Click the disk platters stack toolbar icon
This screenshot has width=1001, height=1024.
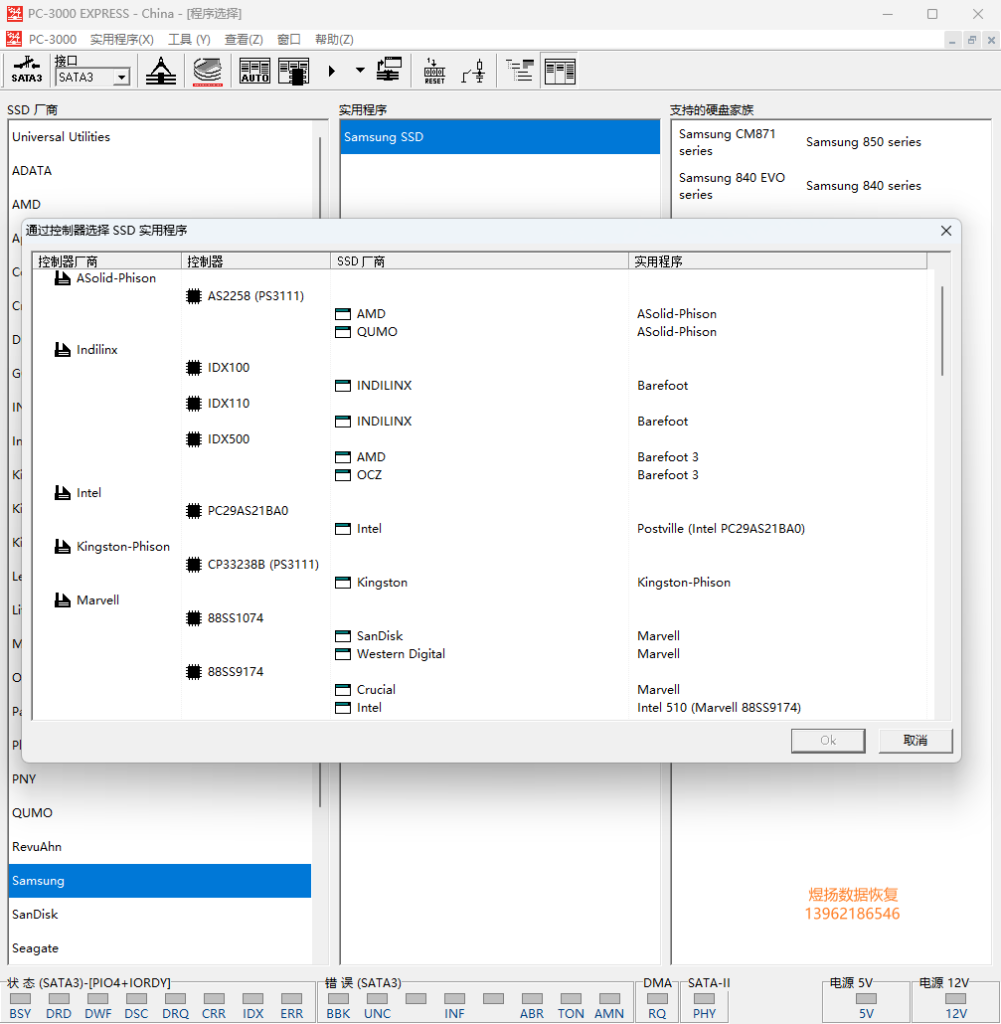pyautogui.click(x=208, y=71)
